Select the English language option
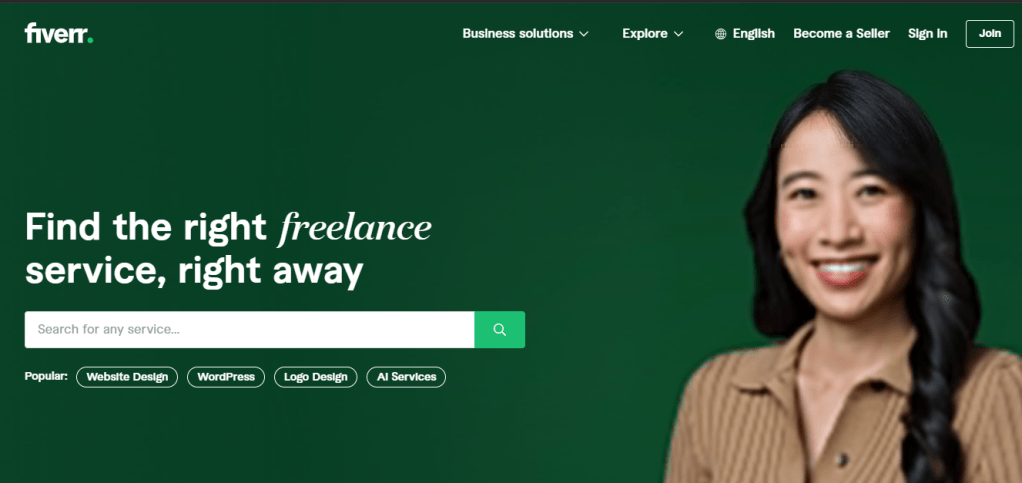The width and height of the screenshot is (1022, 483). pos(753,33)
